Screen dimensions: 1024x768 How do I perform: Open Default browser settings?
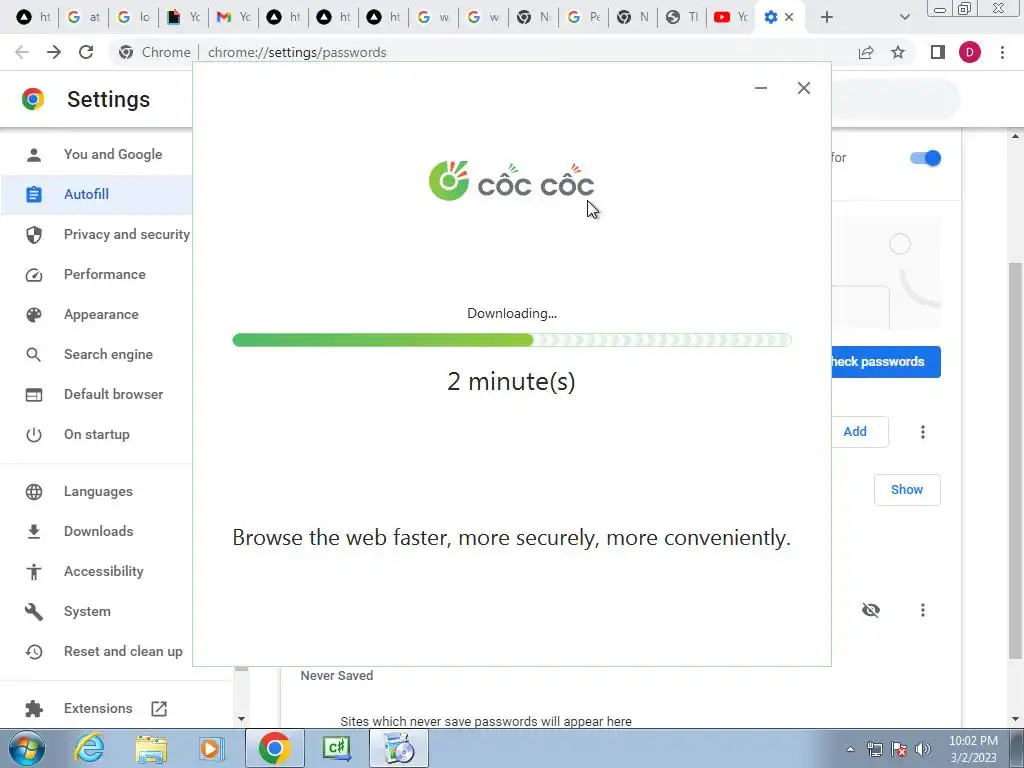[x=114, y=394]
